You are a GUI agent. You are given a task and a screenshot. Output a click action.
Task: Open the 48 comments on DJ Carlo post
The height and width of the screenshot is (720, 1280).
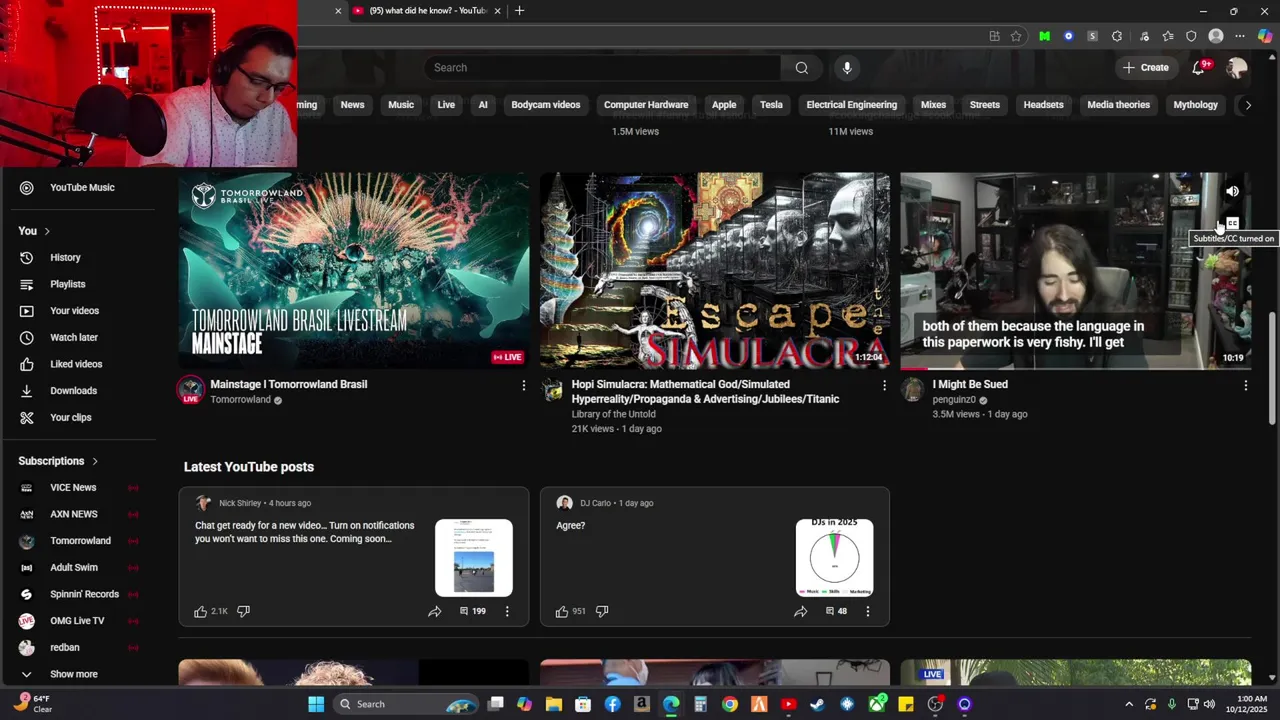[836, 611]
